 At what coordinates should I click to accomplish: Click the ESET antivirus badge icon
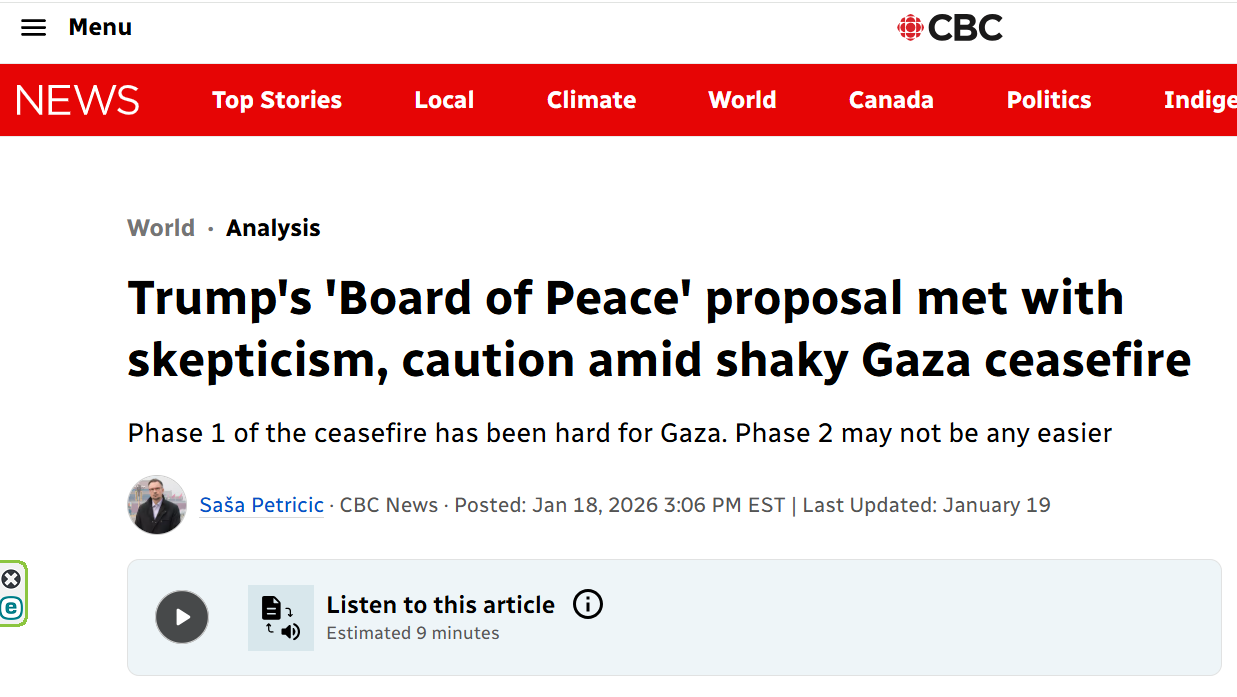point(12,610)
